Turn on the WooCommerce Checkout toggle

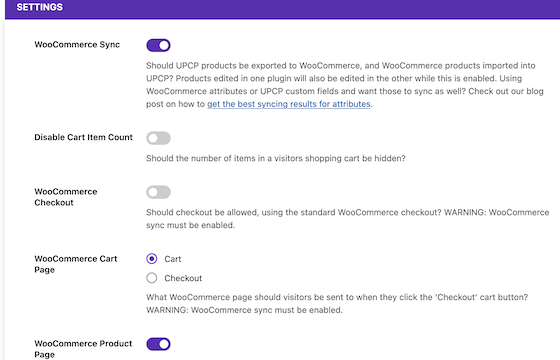[x=158, y=192]
